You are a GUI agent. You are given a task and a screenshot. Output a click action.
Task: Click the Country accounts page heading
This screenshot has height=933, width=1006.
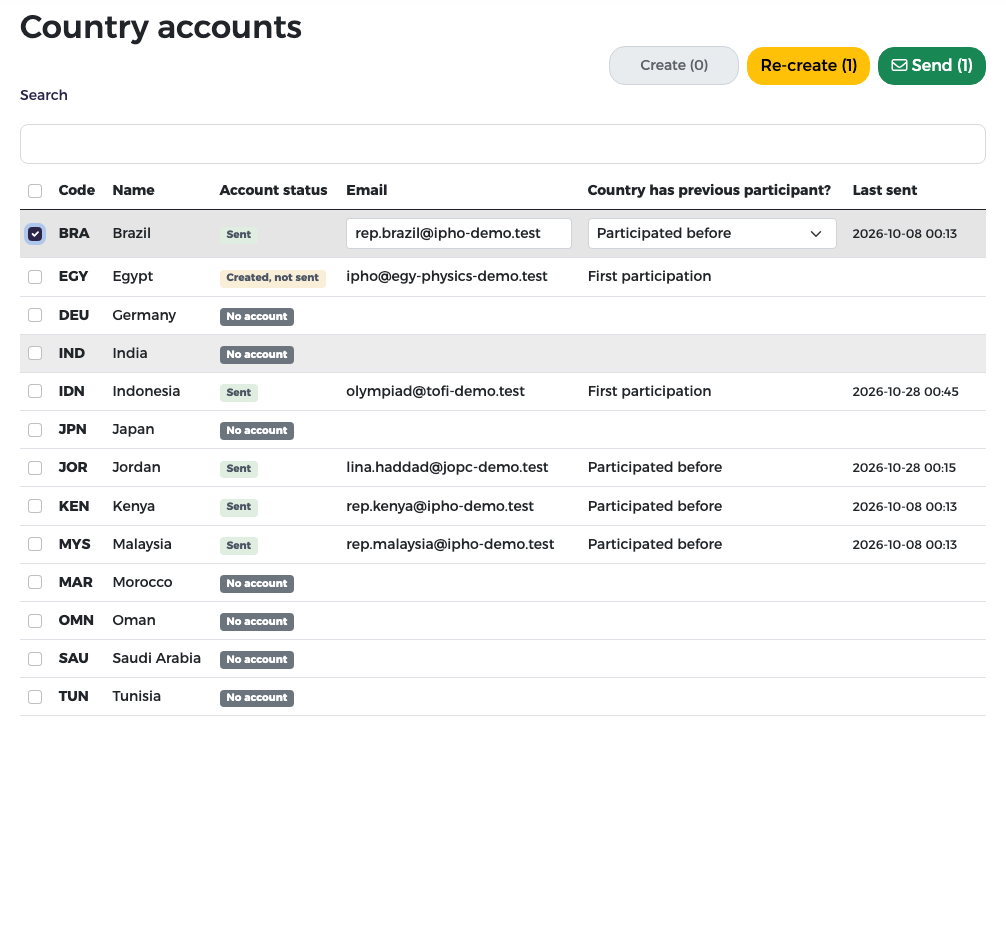(x=160, y=27)
